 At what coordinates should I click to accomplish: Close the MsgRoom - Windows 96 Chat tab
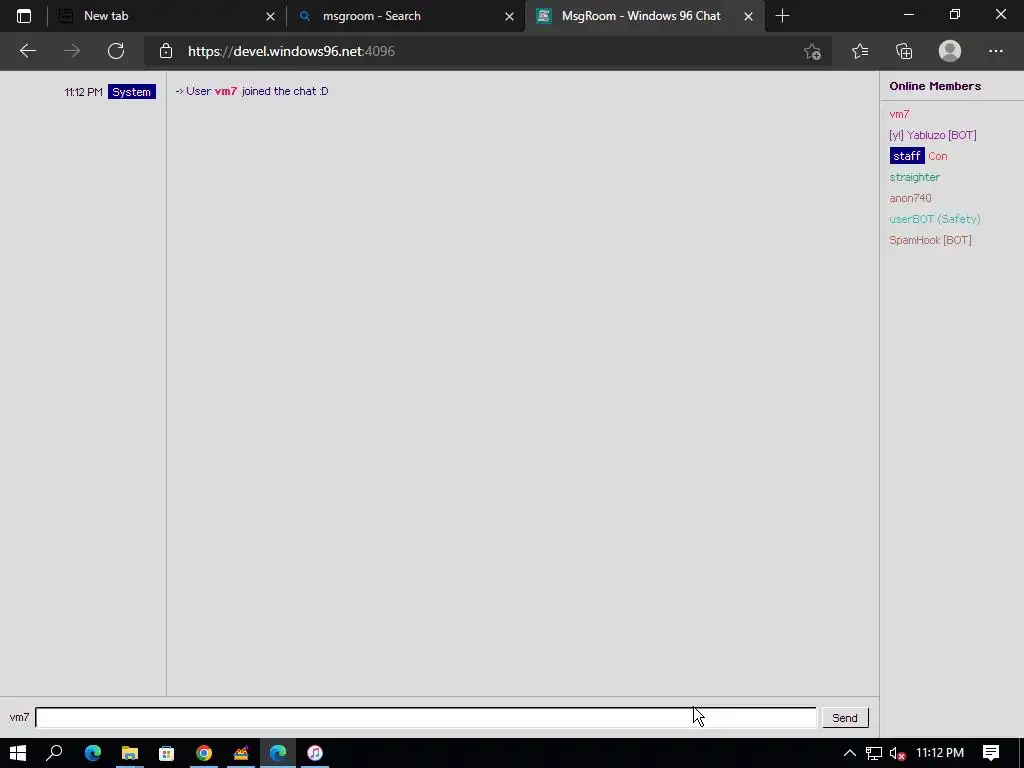click(748, 16)
